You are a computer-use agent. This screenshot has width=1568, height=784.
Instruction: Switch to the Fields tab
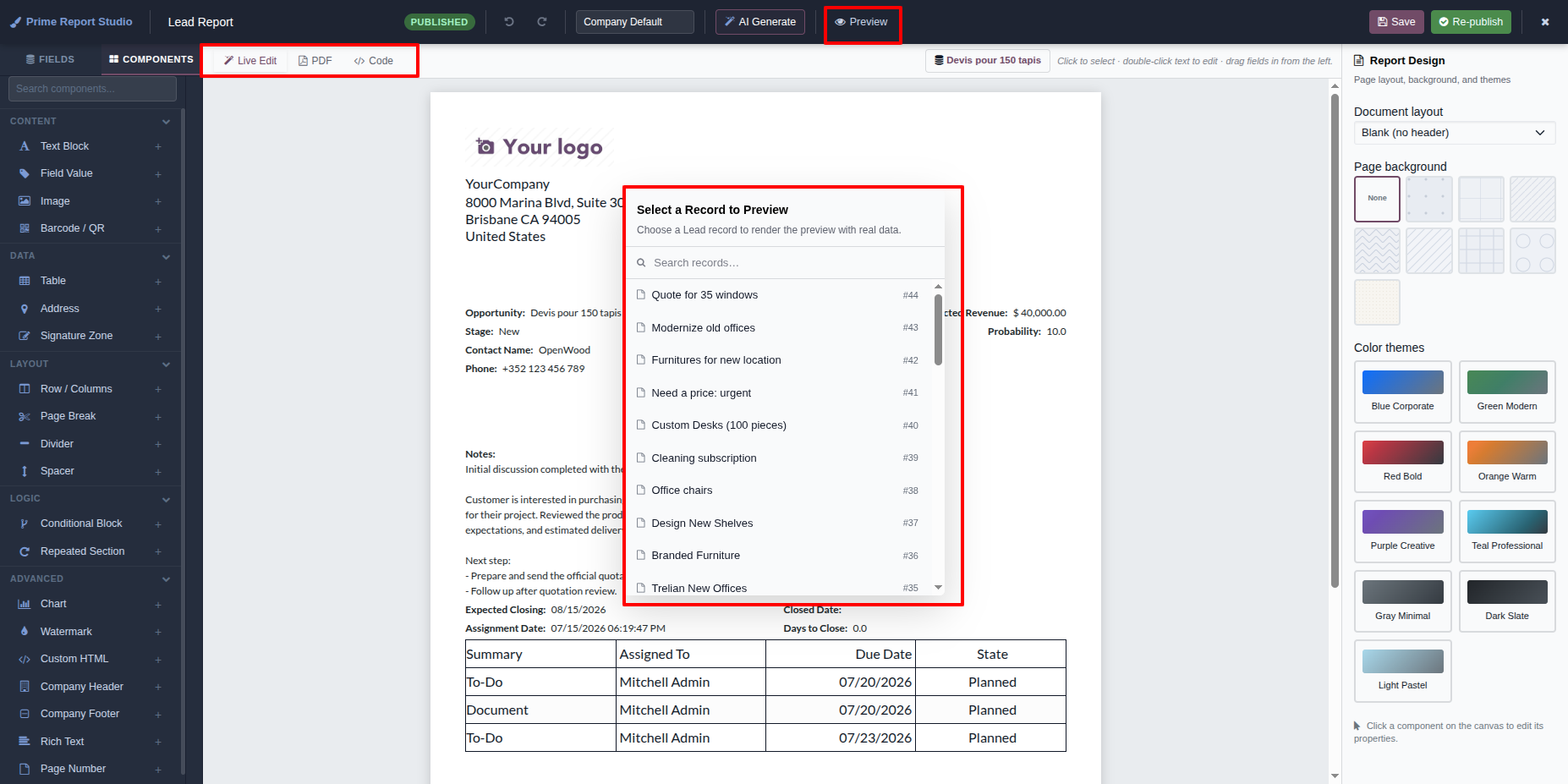(x=50, y=59)
